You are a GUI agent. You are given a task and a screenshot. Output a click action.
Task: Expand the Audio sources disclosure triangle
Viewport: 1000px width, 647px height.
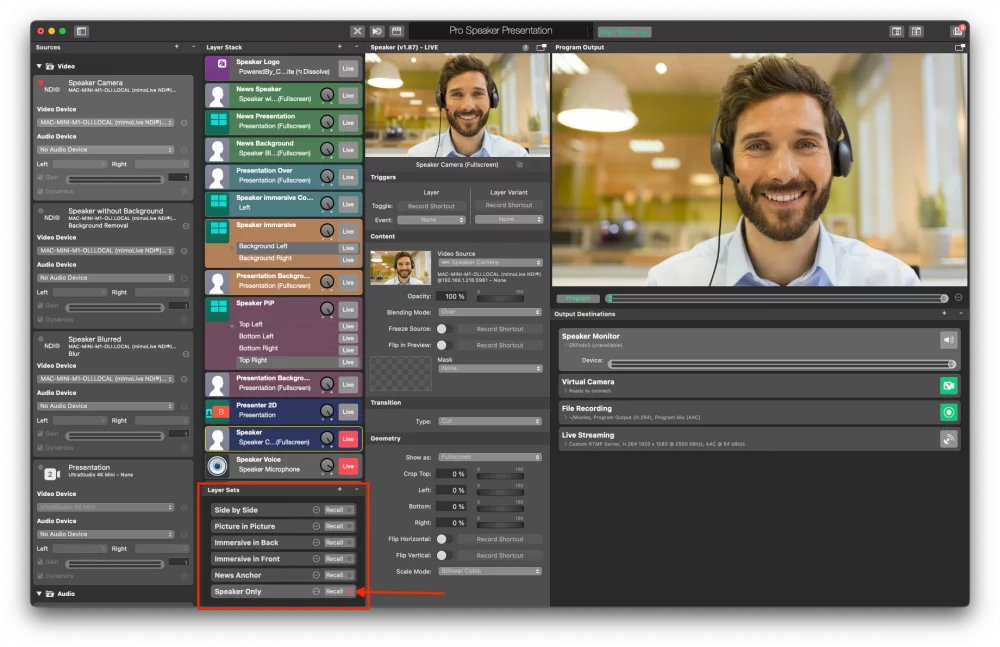coord(39,593)
